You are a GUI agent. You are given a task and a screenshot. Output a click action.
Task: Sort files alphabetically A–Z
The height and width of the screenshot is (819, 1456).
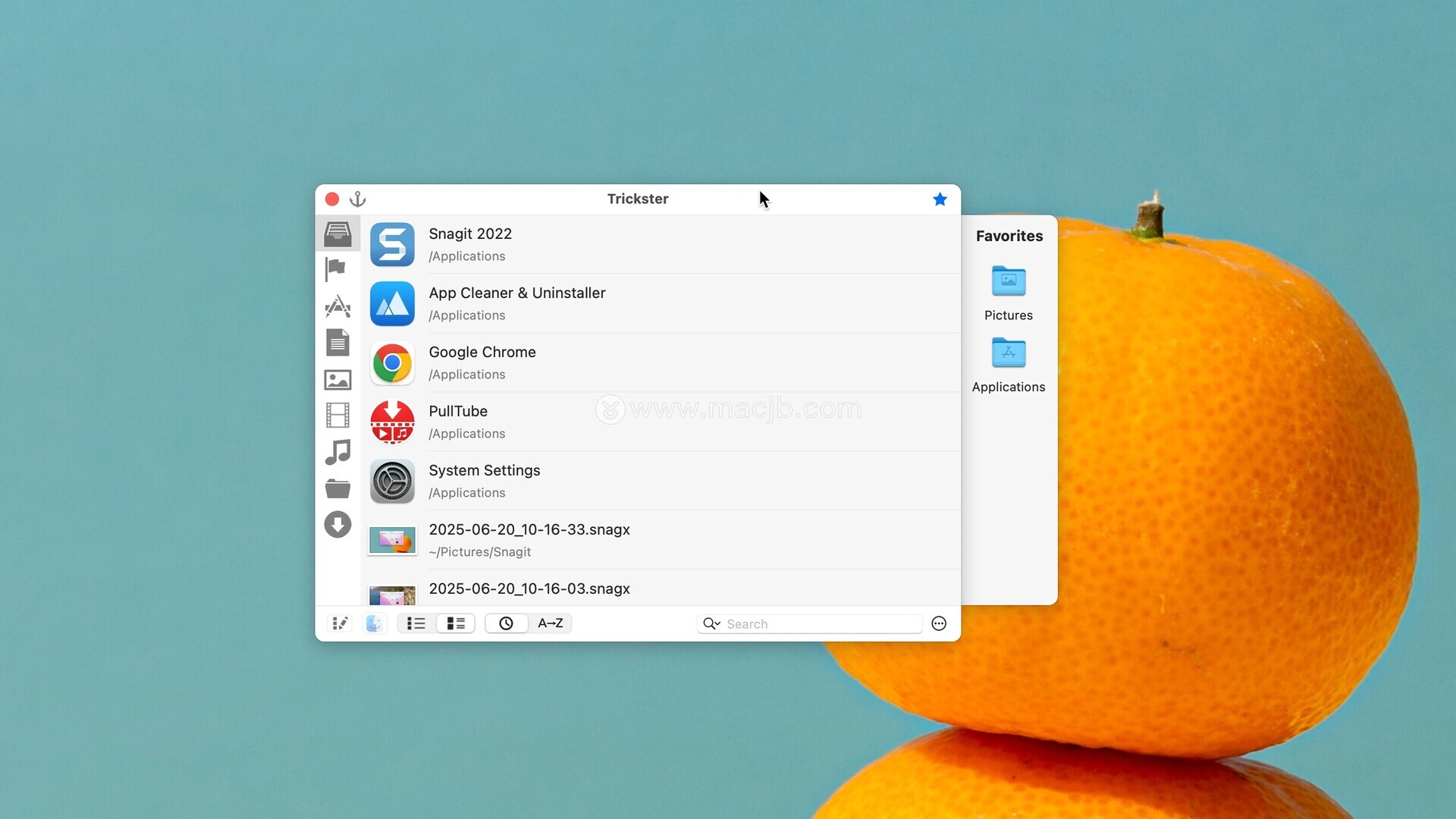click(x=551, y=623)
